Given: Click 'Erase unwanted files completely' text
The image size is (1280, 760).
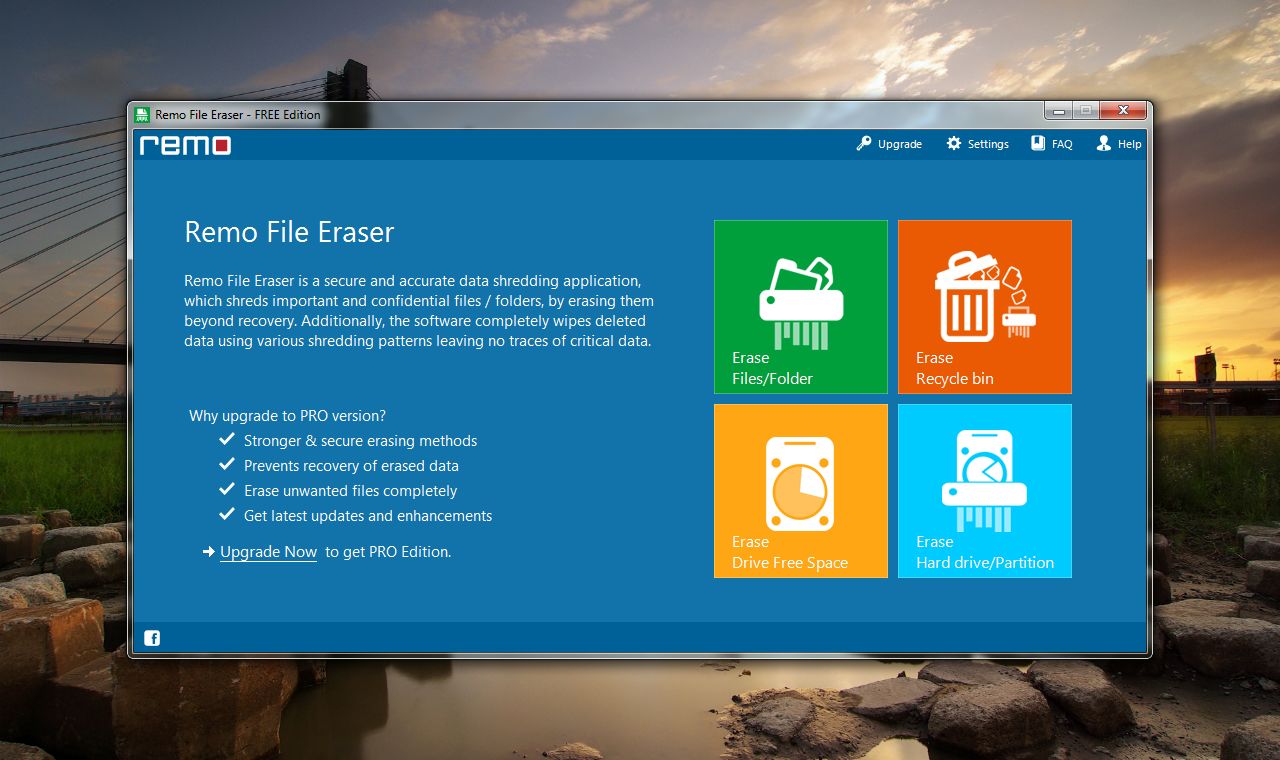Looking at the screenshot, I should [x=350, y=491].
